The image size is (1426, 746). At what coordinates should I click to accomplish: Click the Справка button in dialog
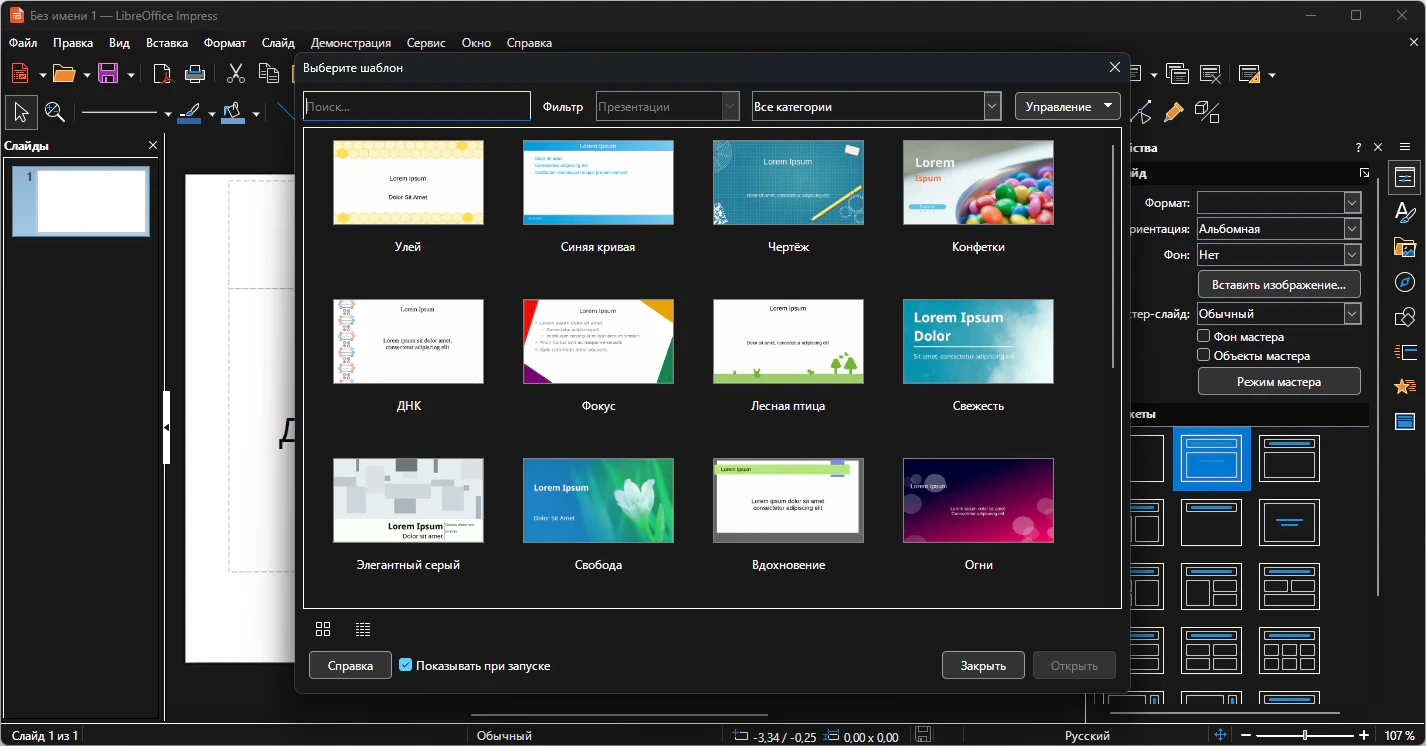pyautogui.click(x=350, y=665)
